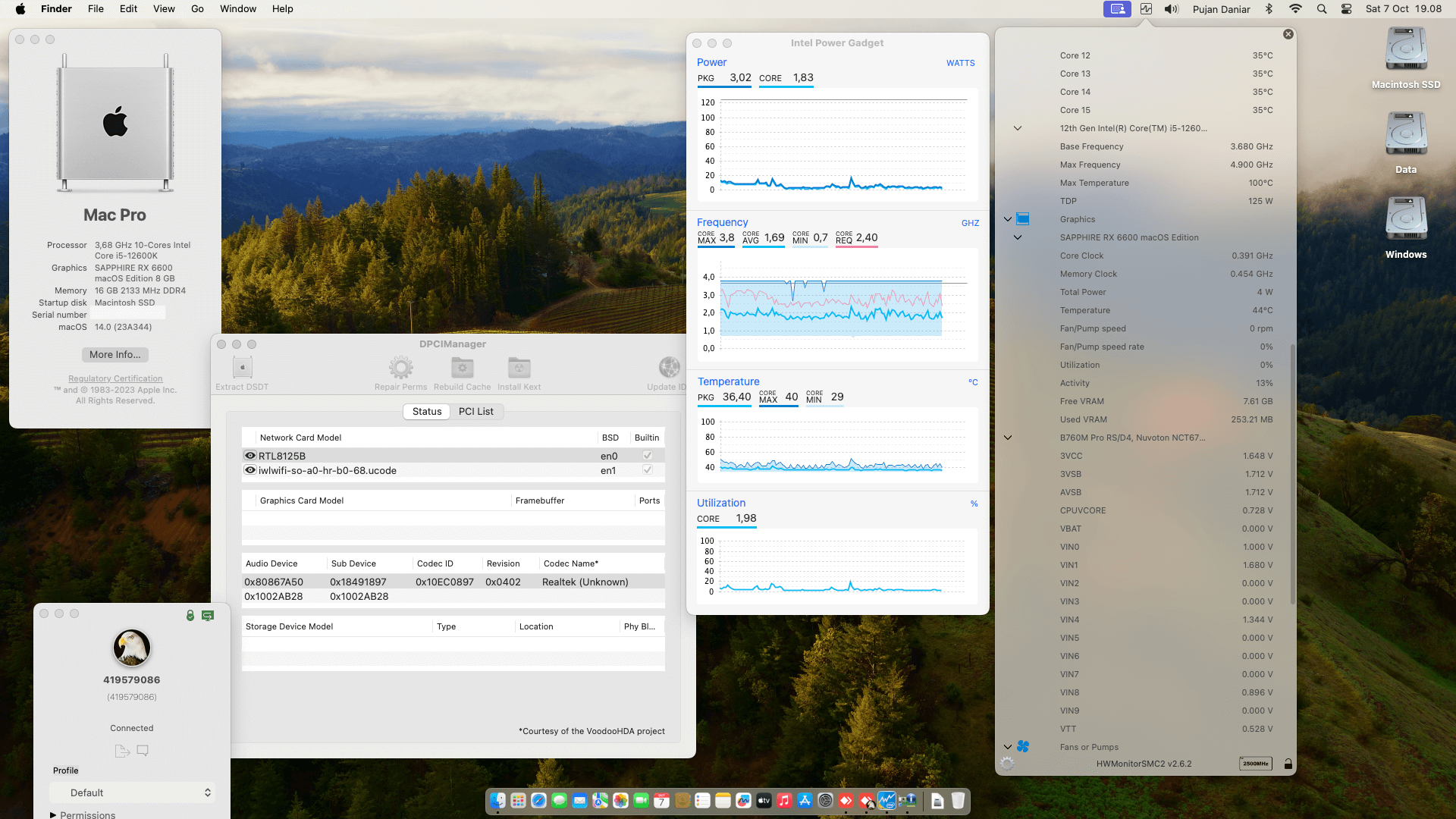Open Photos from the Dock
Screen dimensions: 1456x819
pyautogui.click(x=620, y=800)
